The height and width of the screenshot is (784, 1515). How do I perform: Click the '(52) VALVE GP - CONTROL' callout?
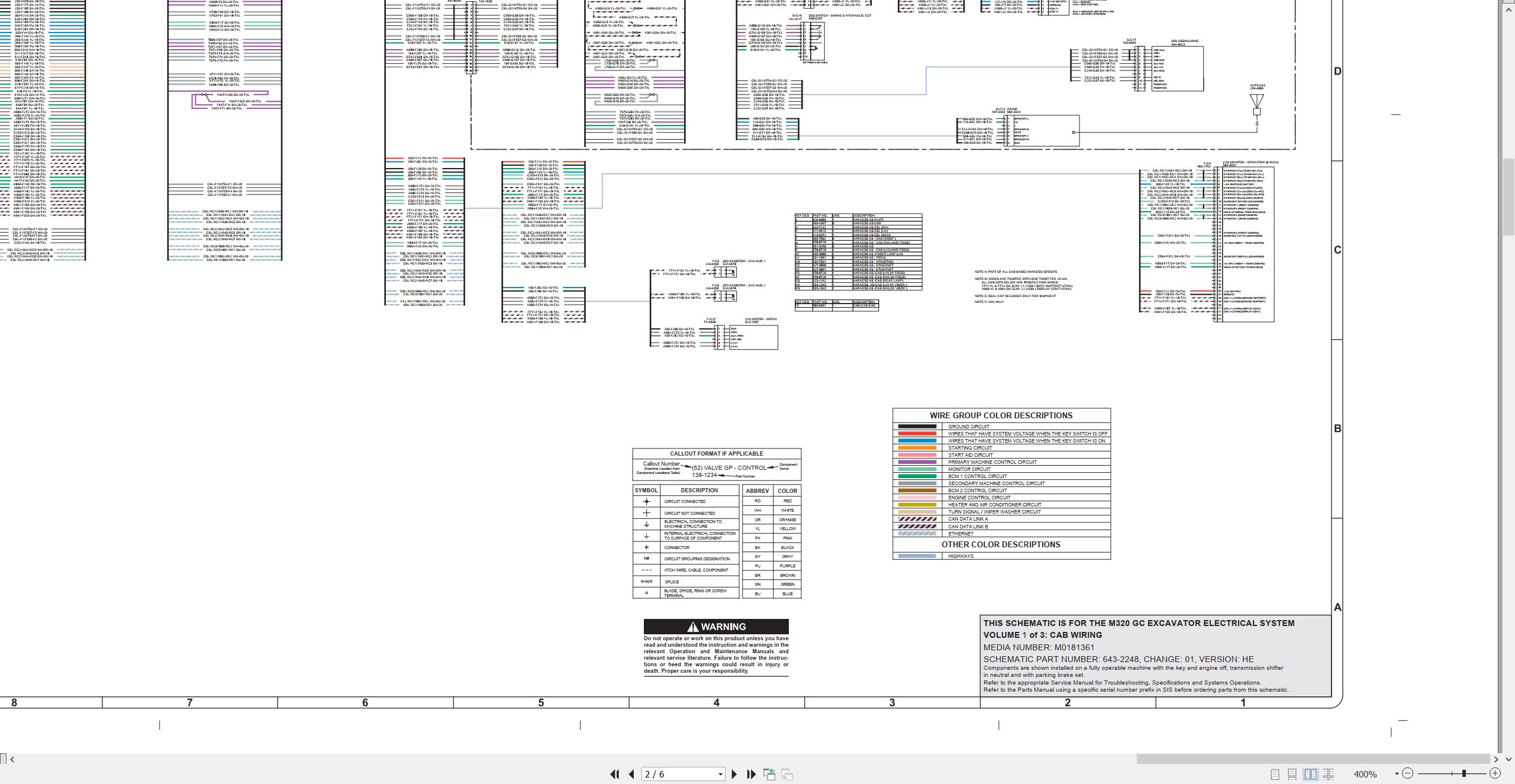pyautogui.click(x=729, y=467)
